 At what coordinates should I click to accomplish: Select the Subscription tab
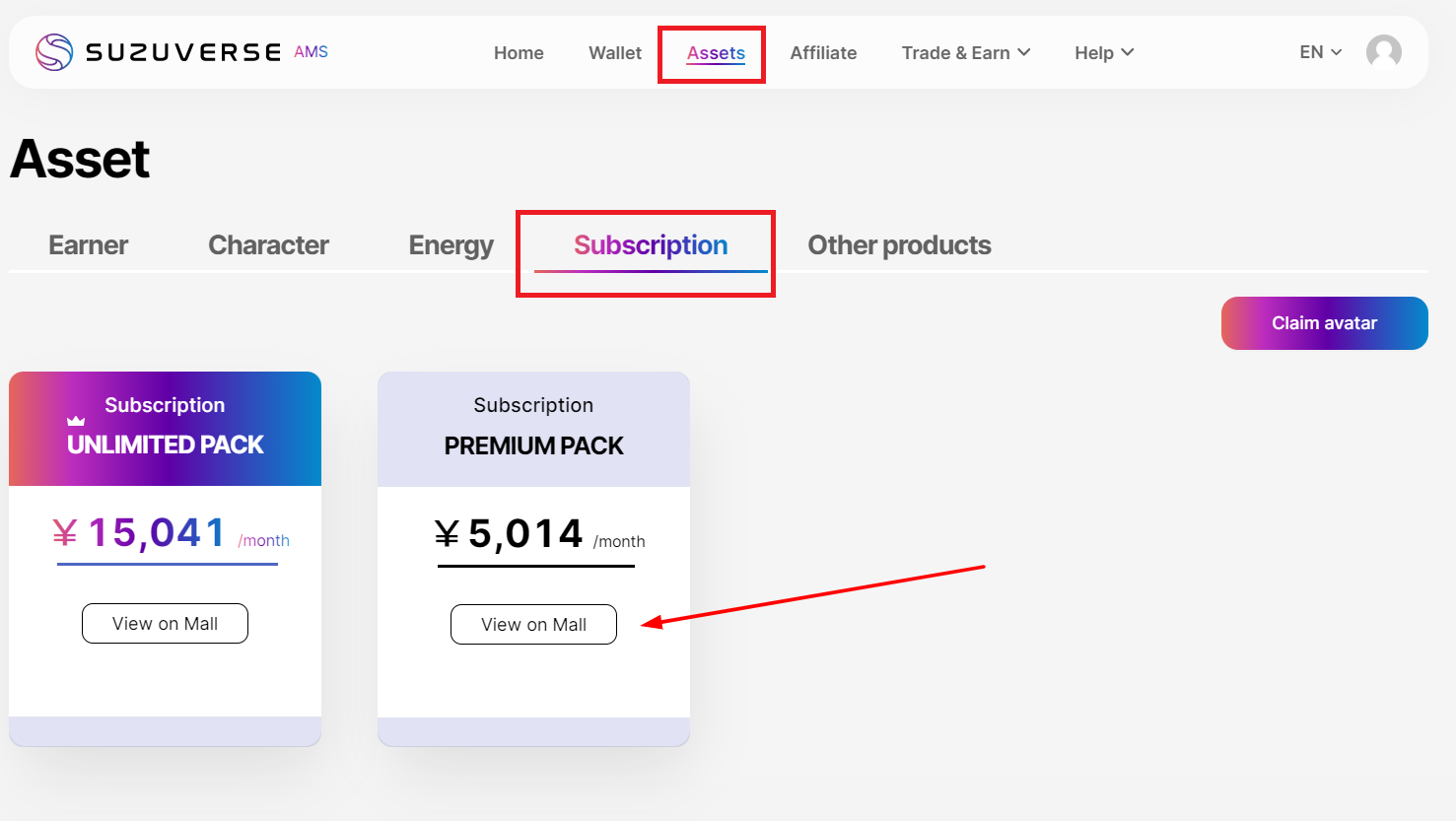[x=651, y=245]
